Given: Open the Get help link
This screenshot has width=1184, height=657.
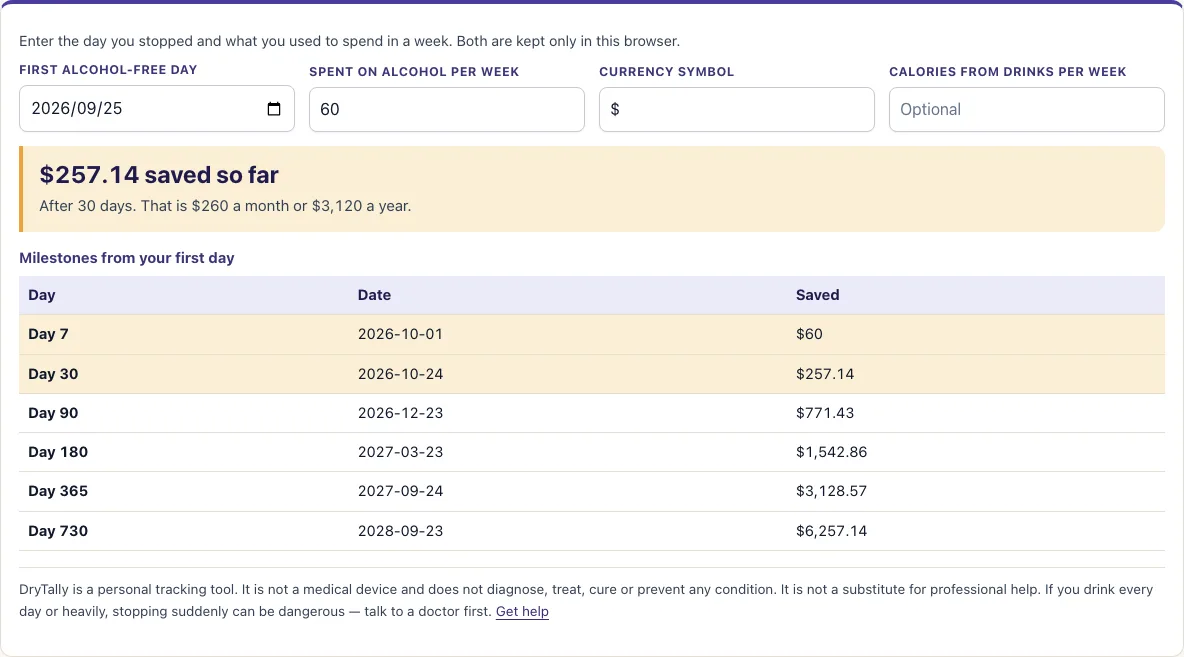Looking at the screenshot, I should coord(522,612).
